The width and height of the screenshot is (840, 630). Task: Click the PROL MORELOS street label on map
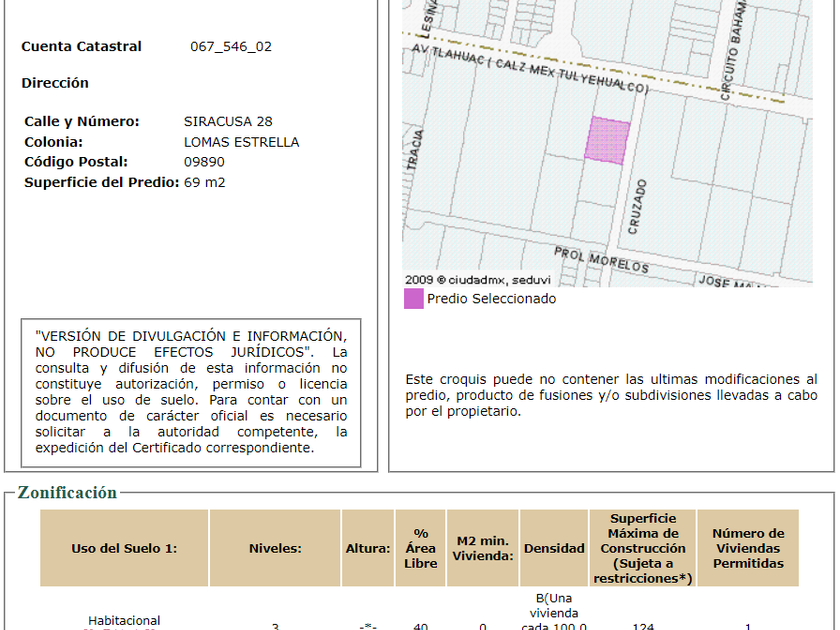pos(601,260)
